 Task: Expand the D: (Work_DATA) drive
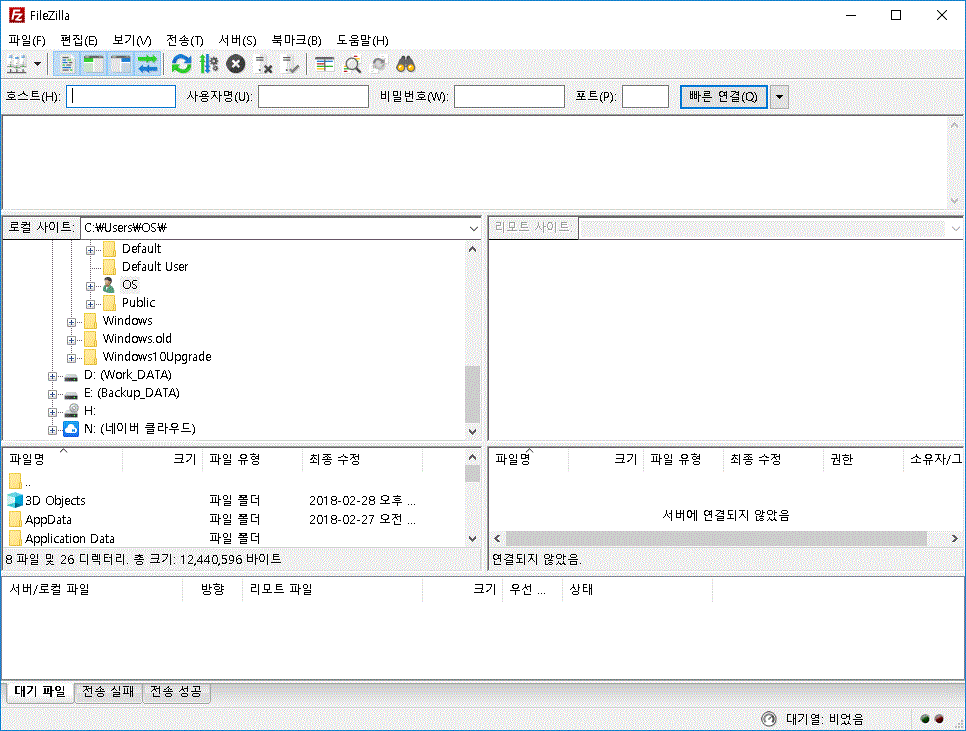pos(52,376)
